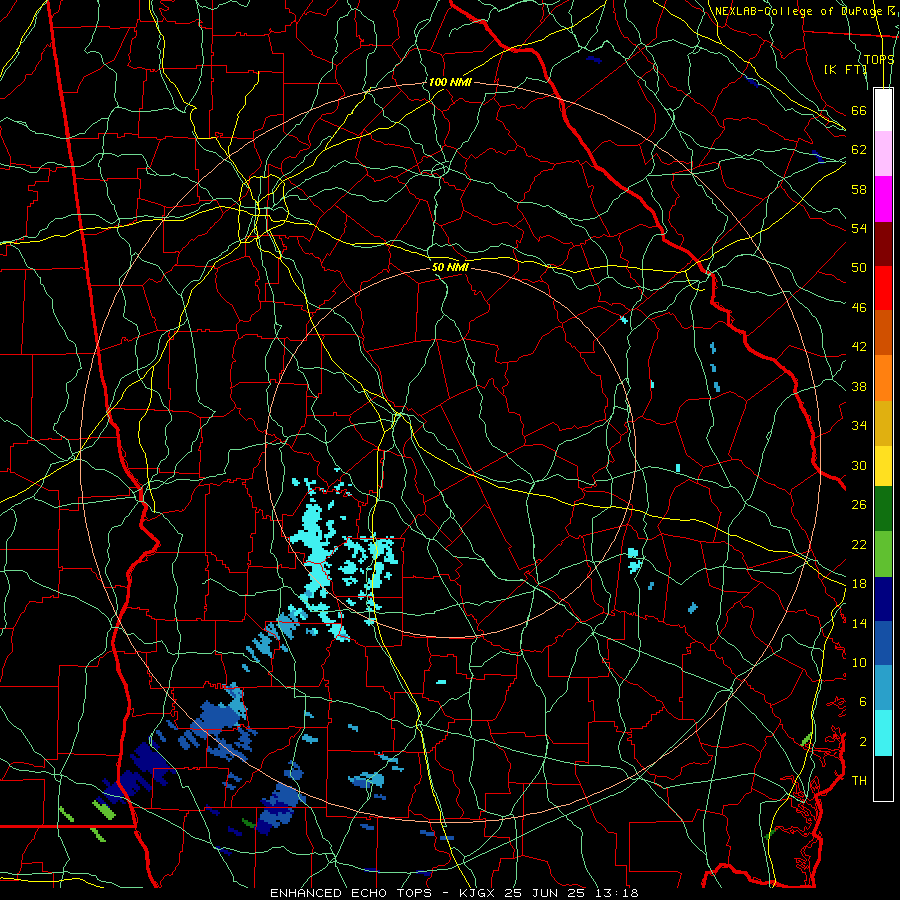
Task: Click the "TOPS" legend title
Action: point(879,59)
